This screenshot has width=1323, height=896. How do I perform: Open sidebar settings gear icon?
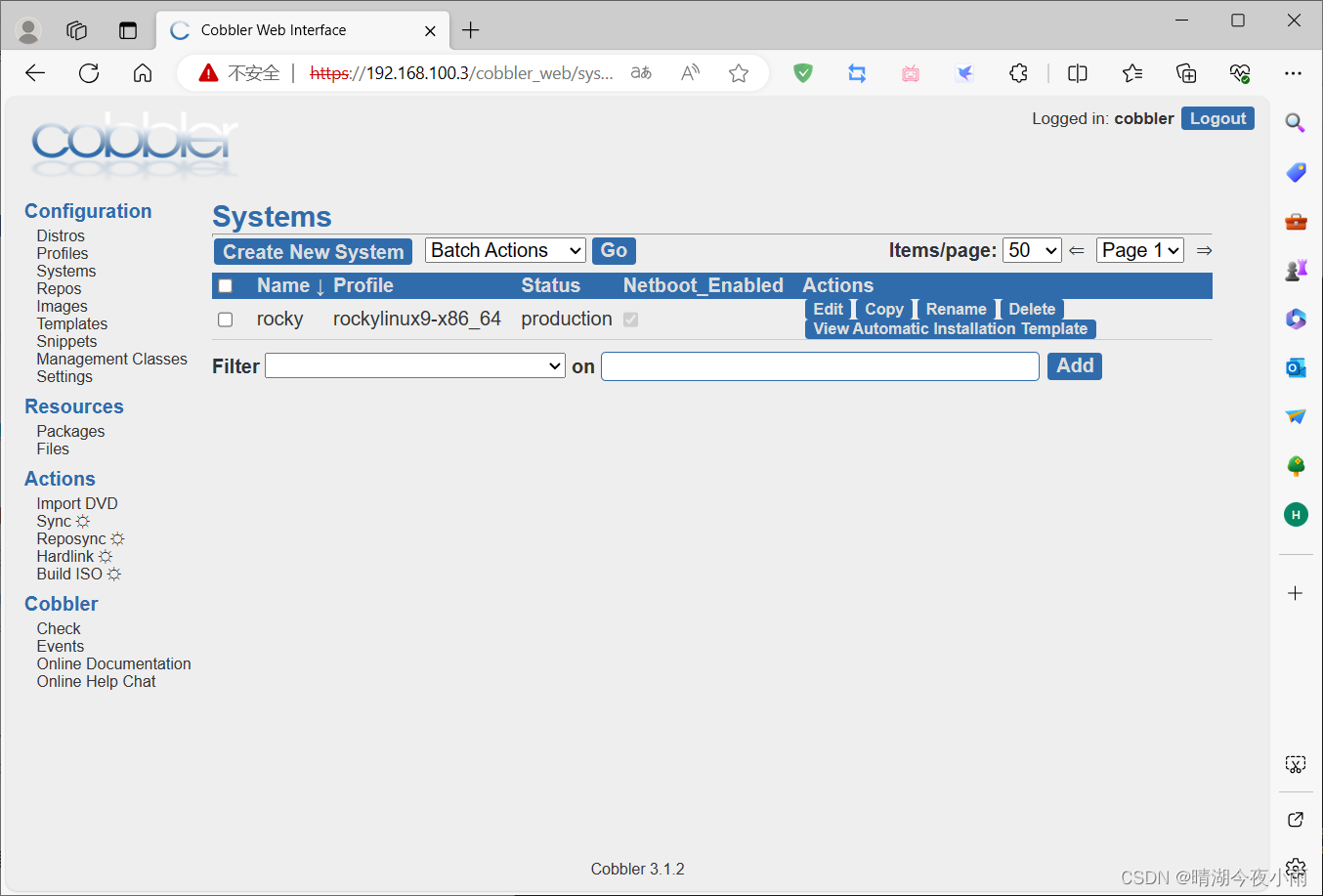pyautogui.click(x=1296, y=868)
